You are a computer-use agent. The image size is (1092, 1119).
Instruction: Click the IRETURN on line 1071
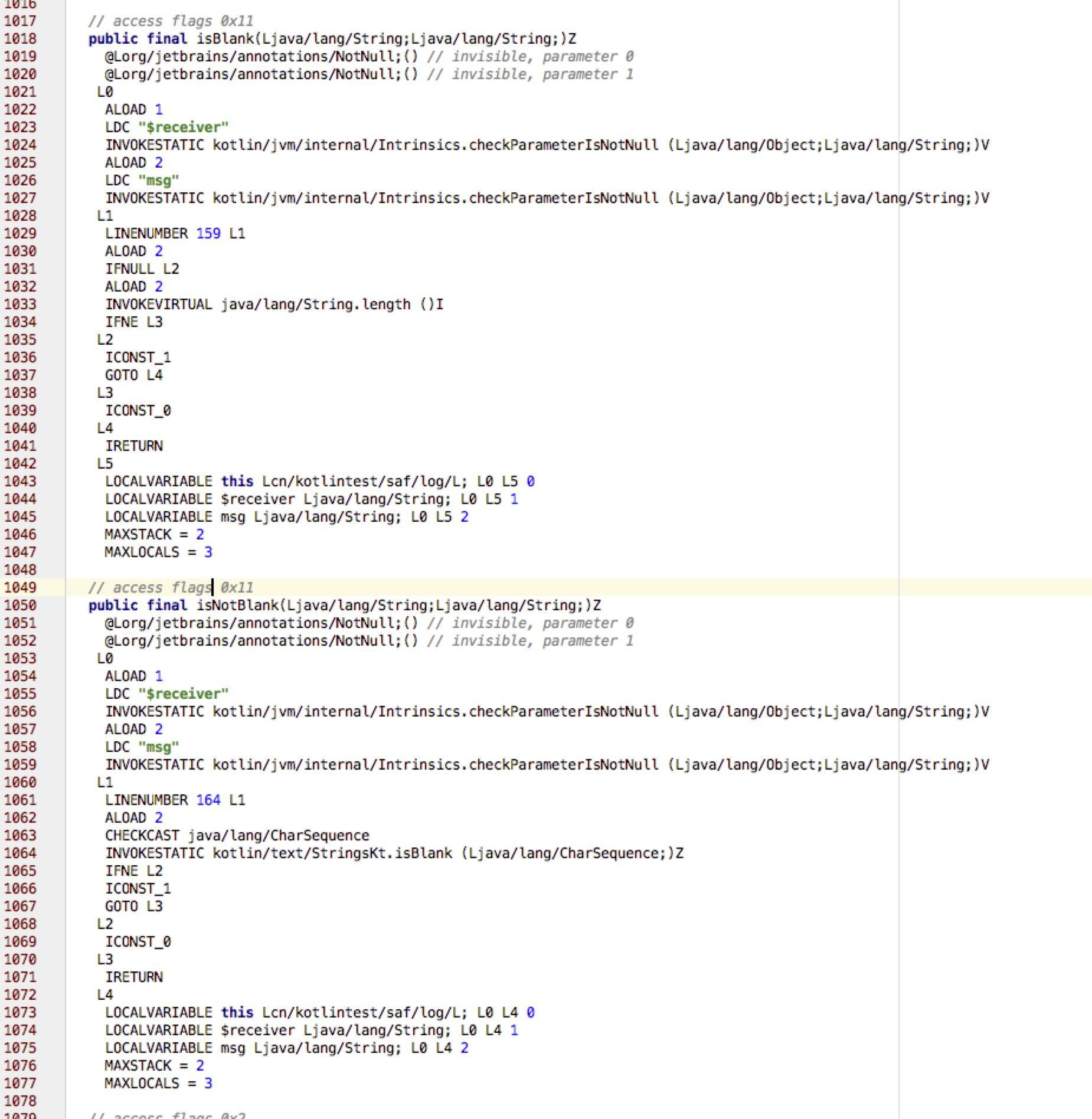click(134, 977)
